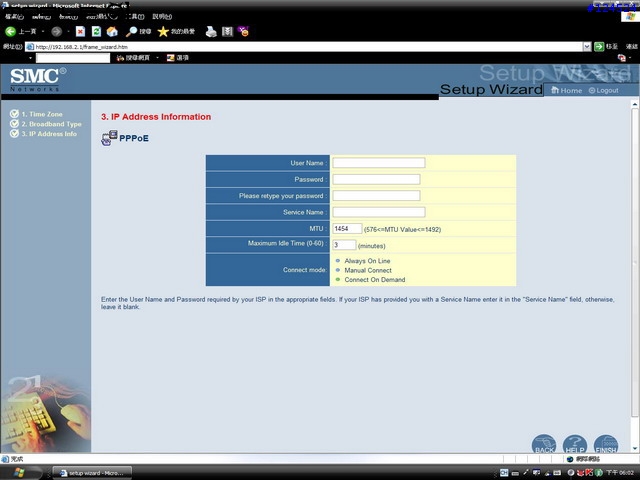Go to step 3. IP Address Info
Image resolution: width=640 pixels, height=480 pixels.
49,133
